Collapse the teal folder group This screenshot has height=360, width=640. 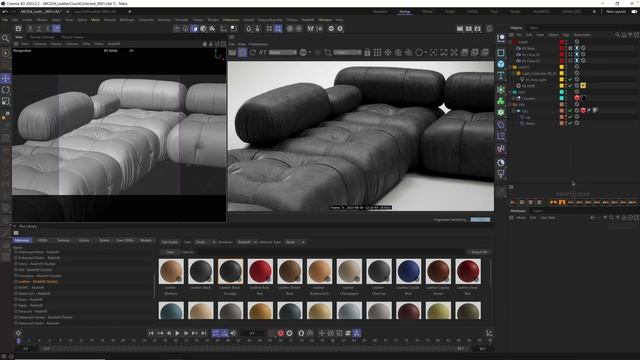[510, 92]
